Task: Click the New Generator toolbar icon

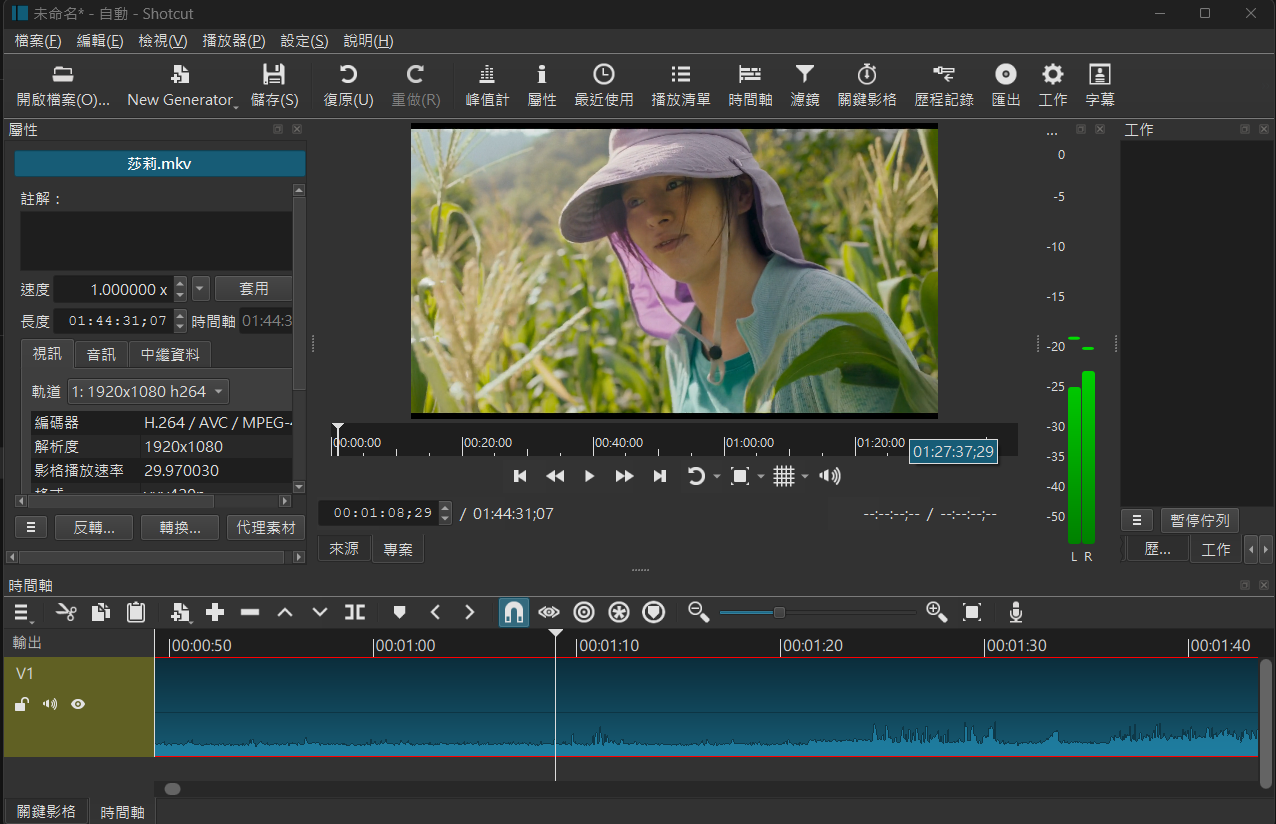Action: point(181,86)
